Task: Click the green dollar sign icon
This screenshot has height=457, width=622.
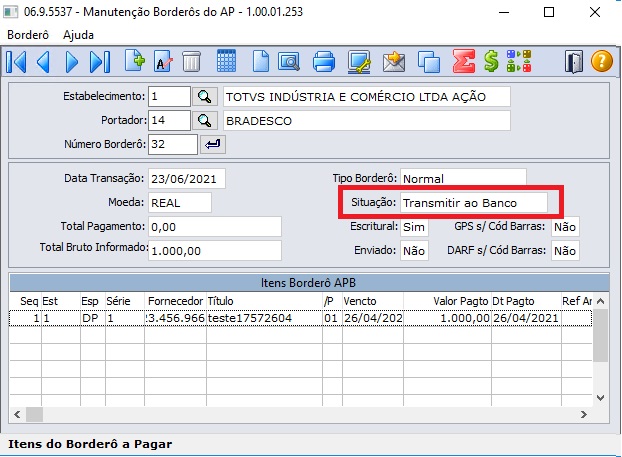Action: [x=491, y=61]
